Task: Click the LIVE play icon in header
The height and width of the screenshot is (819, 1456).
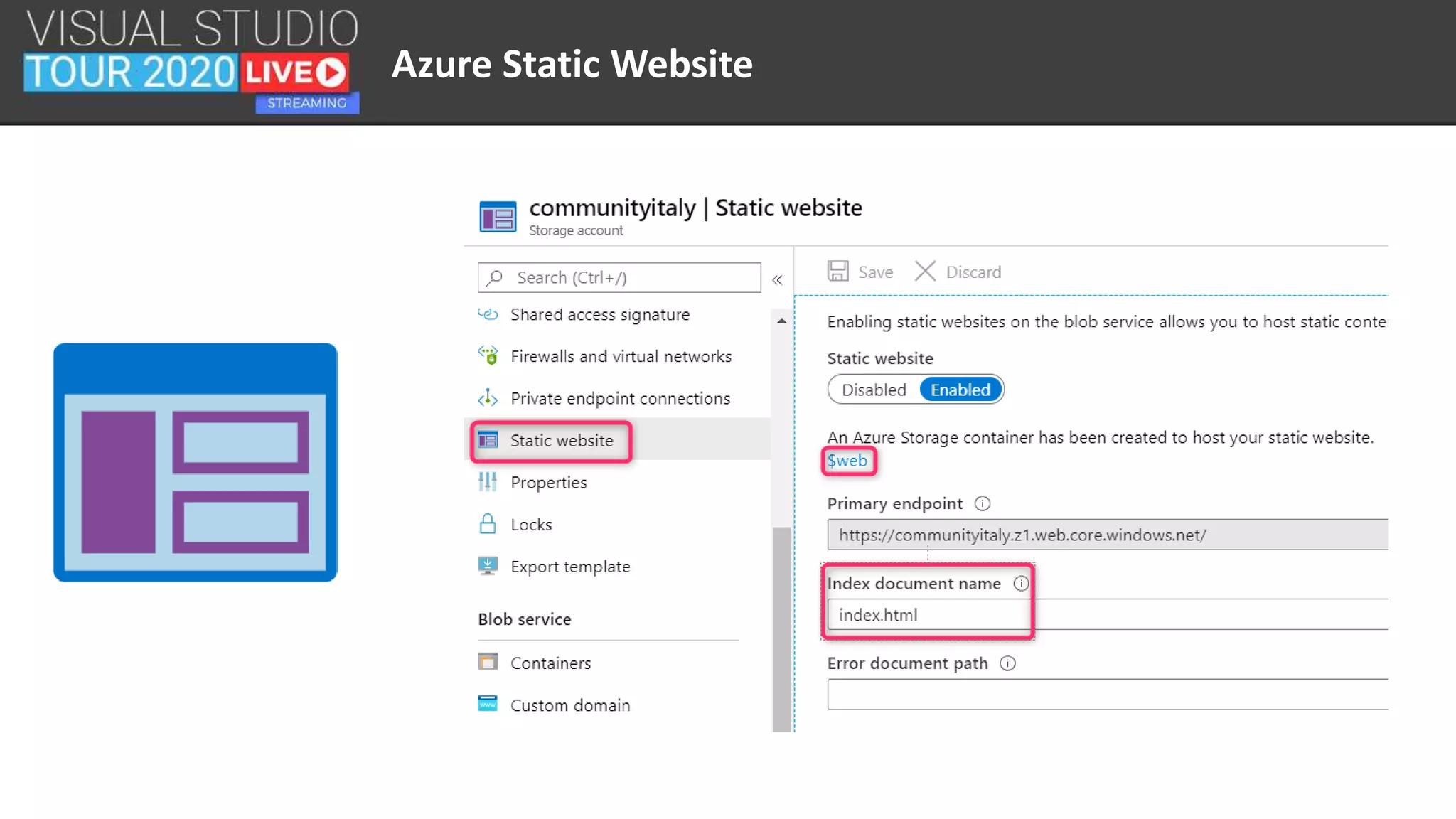Action: click(331, 73)
